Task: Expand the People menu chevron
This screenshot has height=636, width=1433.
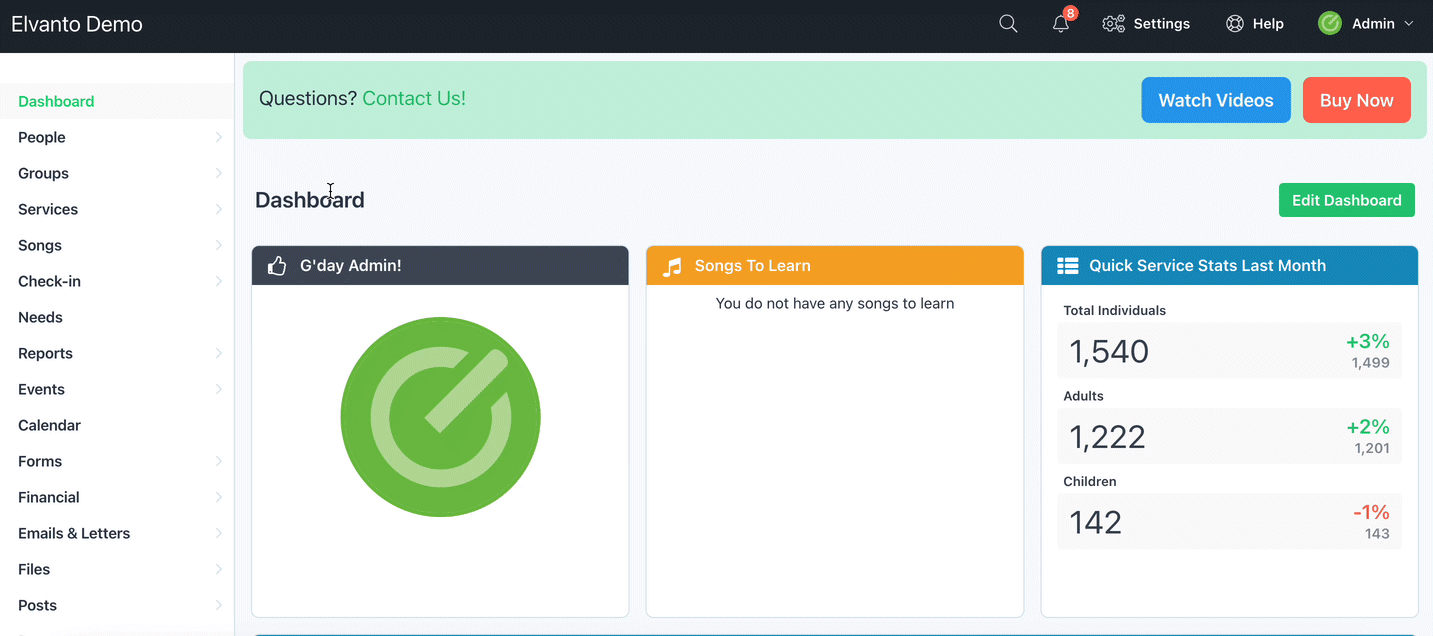Action: tap(218, 137)
